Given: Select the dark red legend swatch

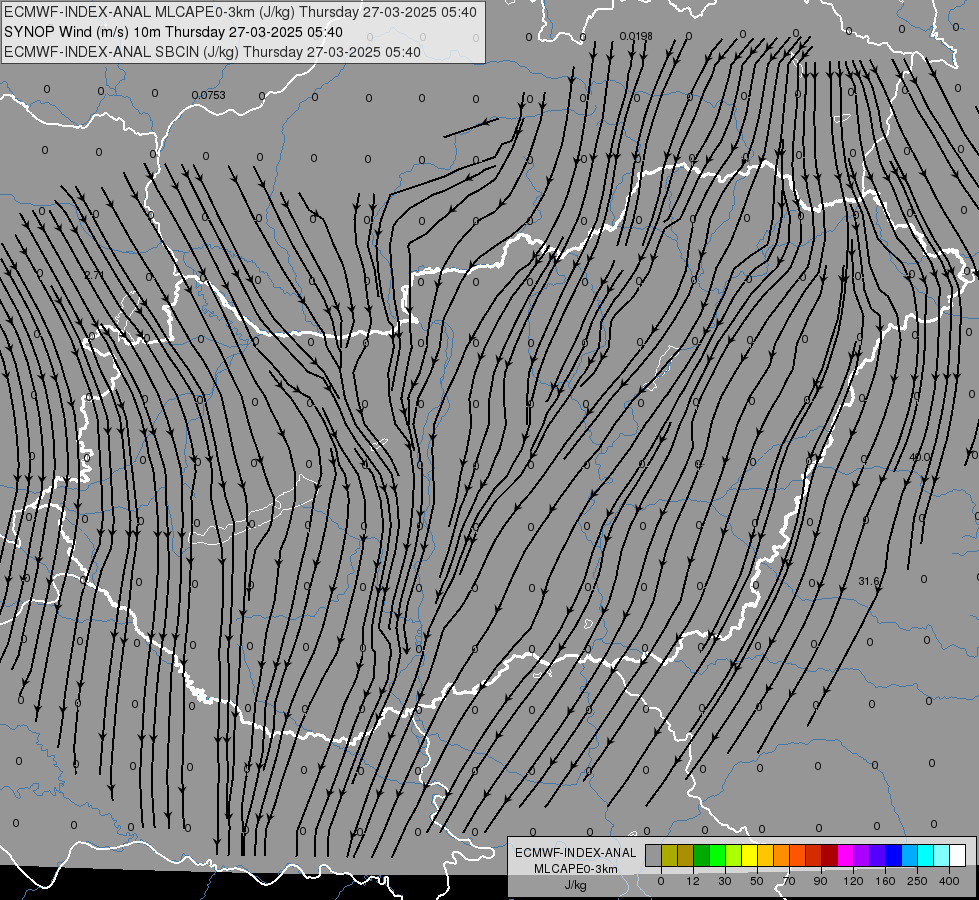Looking at the screenshot, I should [830, 855].
